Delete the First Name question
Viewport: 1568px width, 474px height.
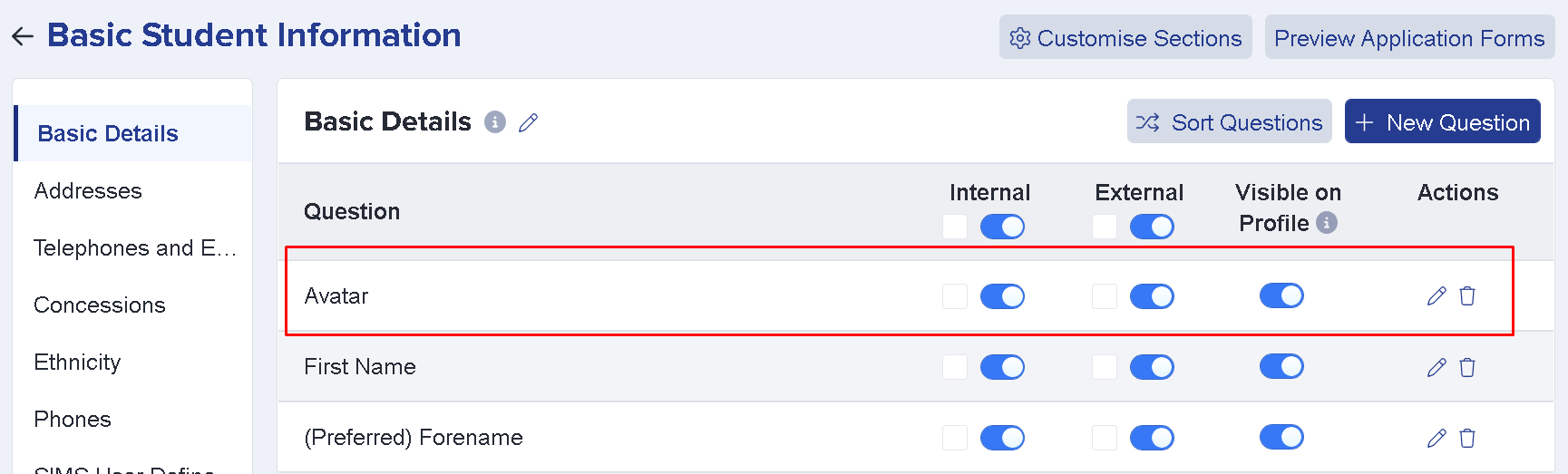1467,367
